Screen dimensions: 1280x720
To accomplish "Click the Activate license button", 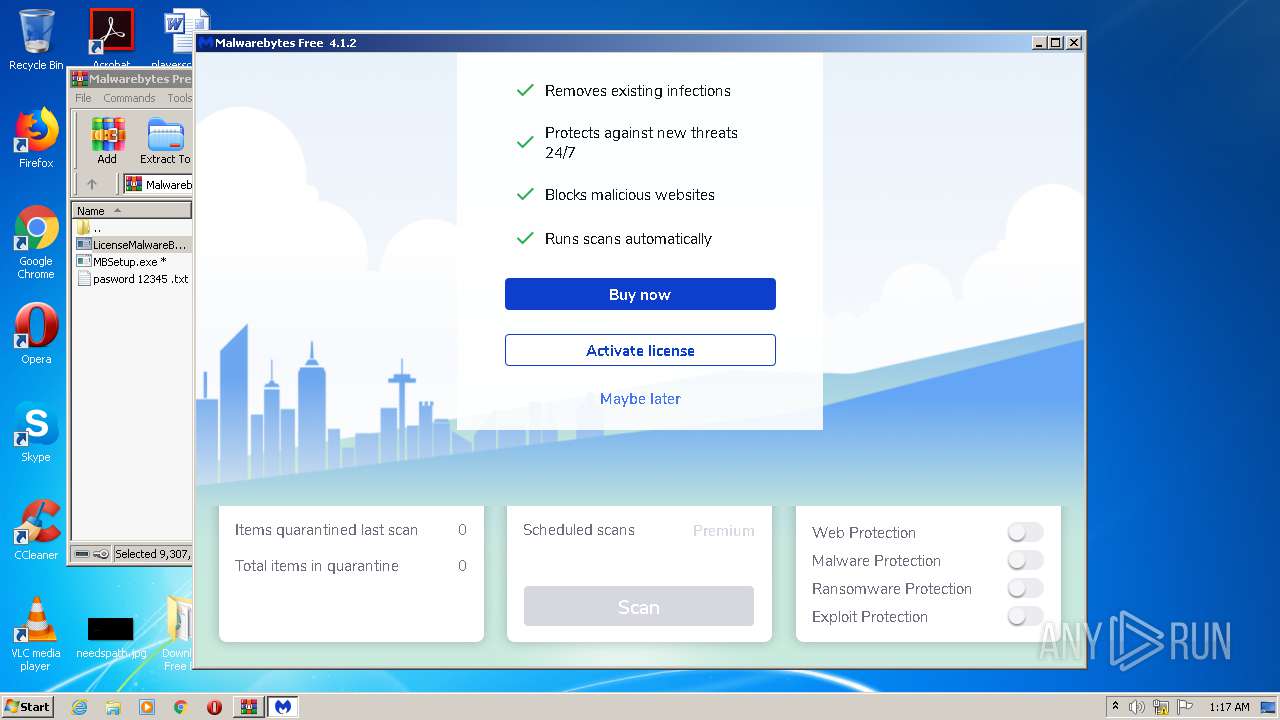I will [x=640, y=350].
